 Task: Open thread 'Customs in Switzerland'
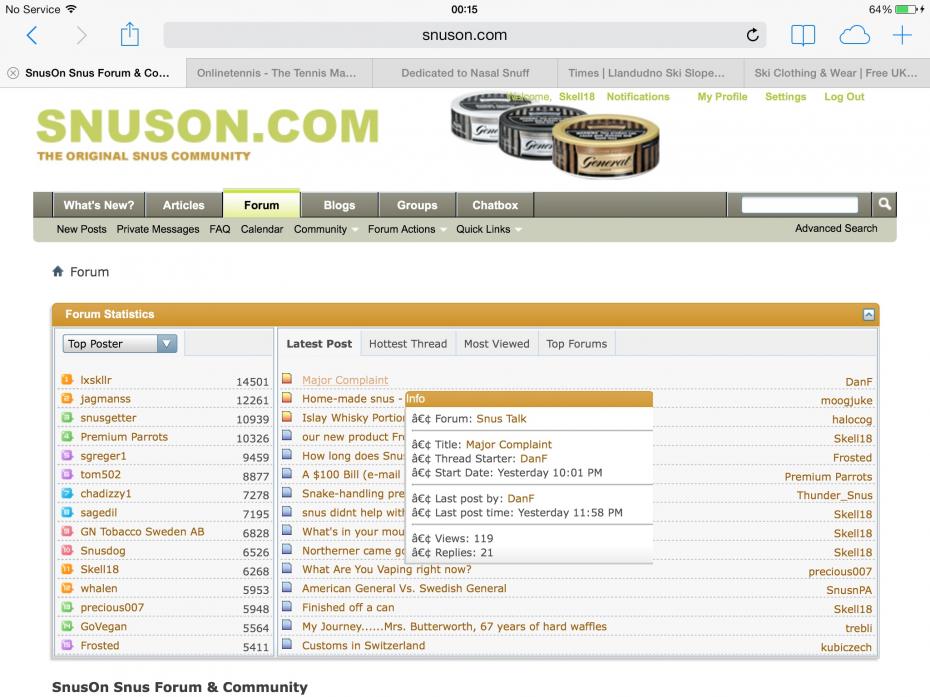[x=363, y=646]
